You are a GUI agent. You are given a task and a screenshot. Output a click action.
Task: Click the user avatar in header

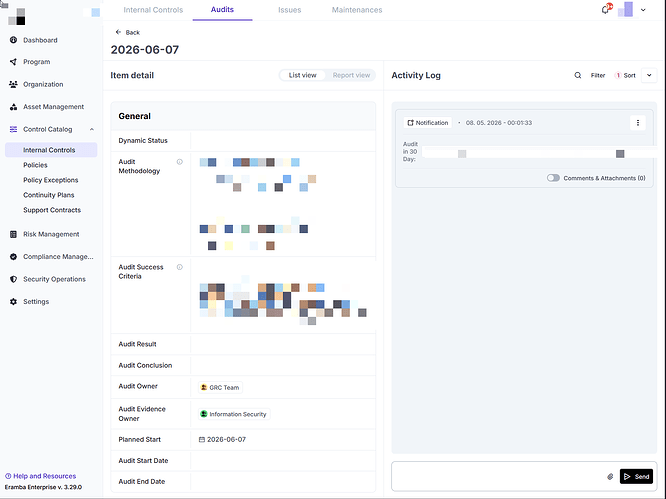point(626,9)
